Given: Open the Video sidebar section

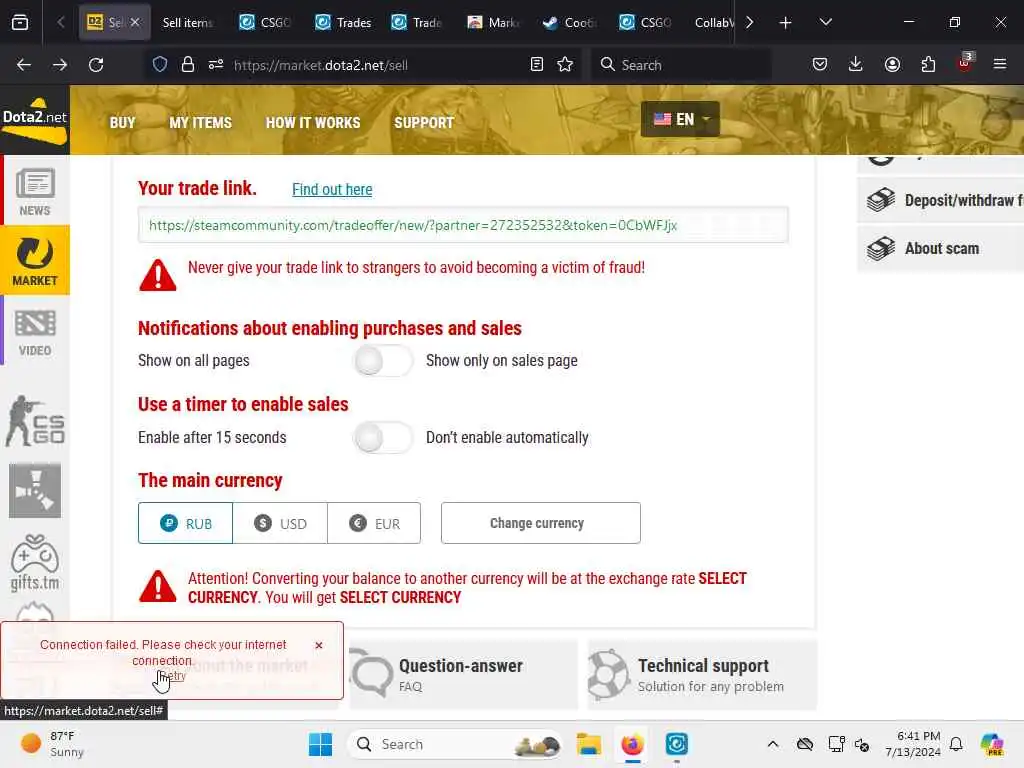Looking at the screenshot, I should tap(35, 330).
